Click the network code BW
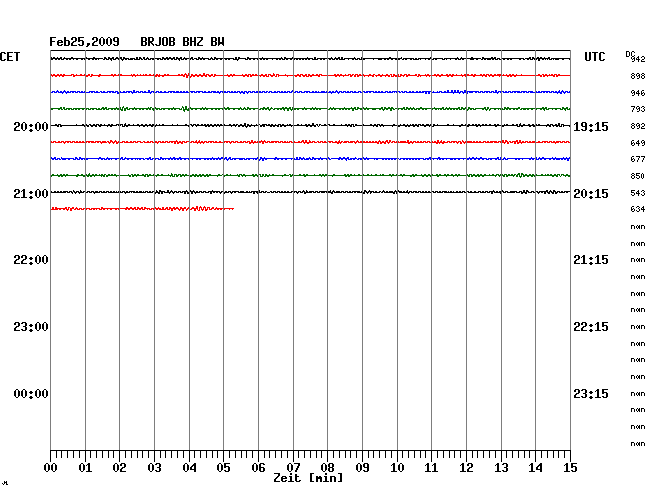Viewport: 650px width, 494px height. [217, 42]
